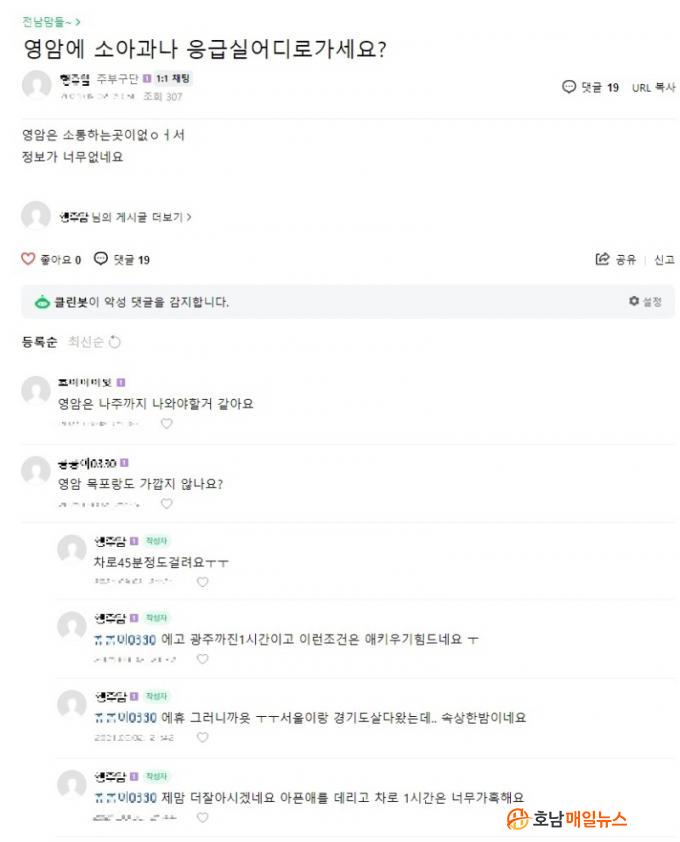The image size is (680, 842).
Task: Like the reply '차로45분정도걸려요ㅜㅜ'
Action: pos(203,581)
